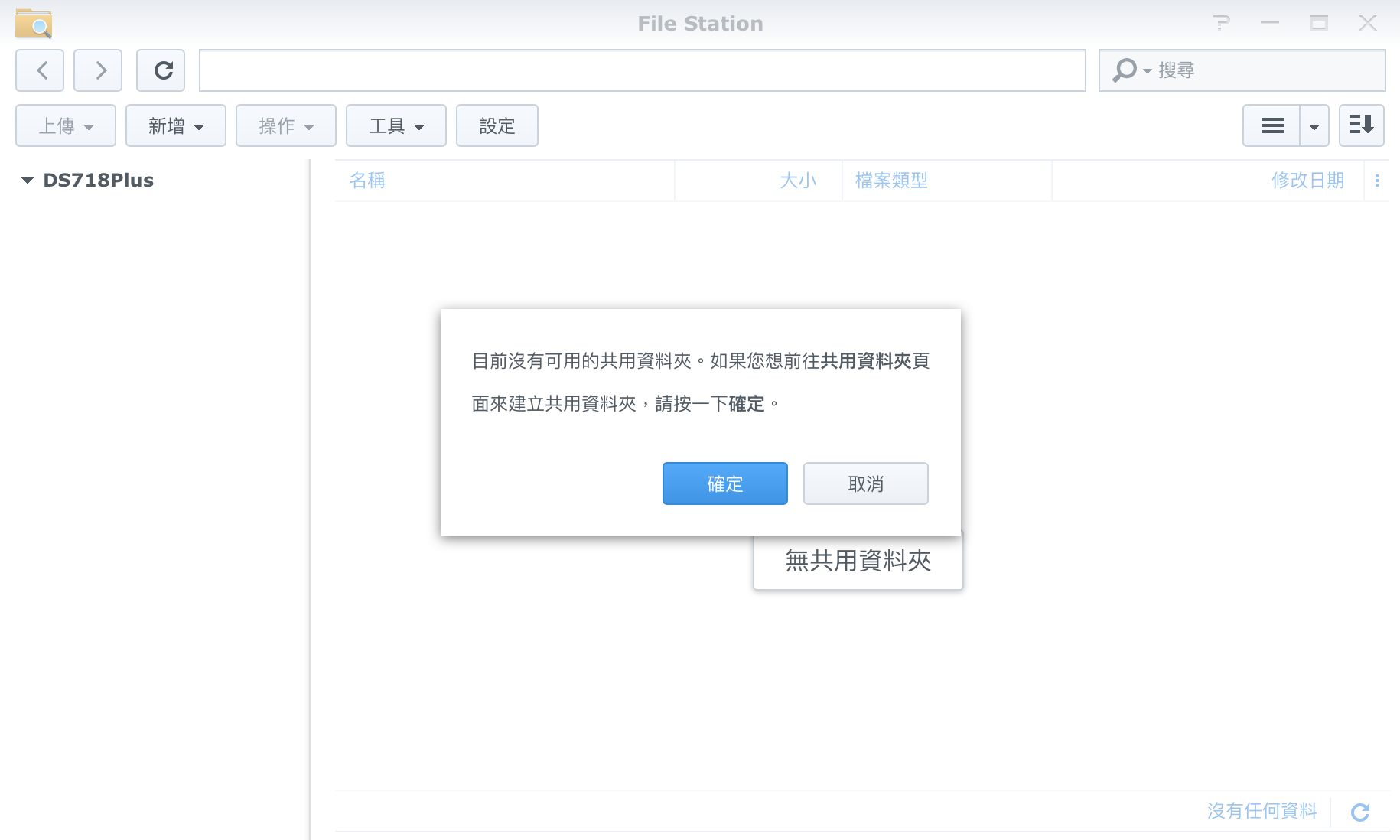The width and height of the screenshot is (1400, 840).
Task: Collapse the DS718Plus tree node
Action: [28, 181]
